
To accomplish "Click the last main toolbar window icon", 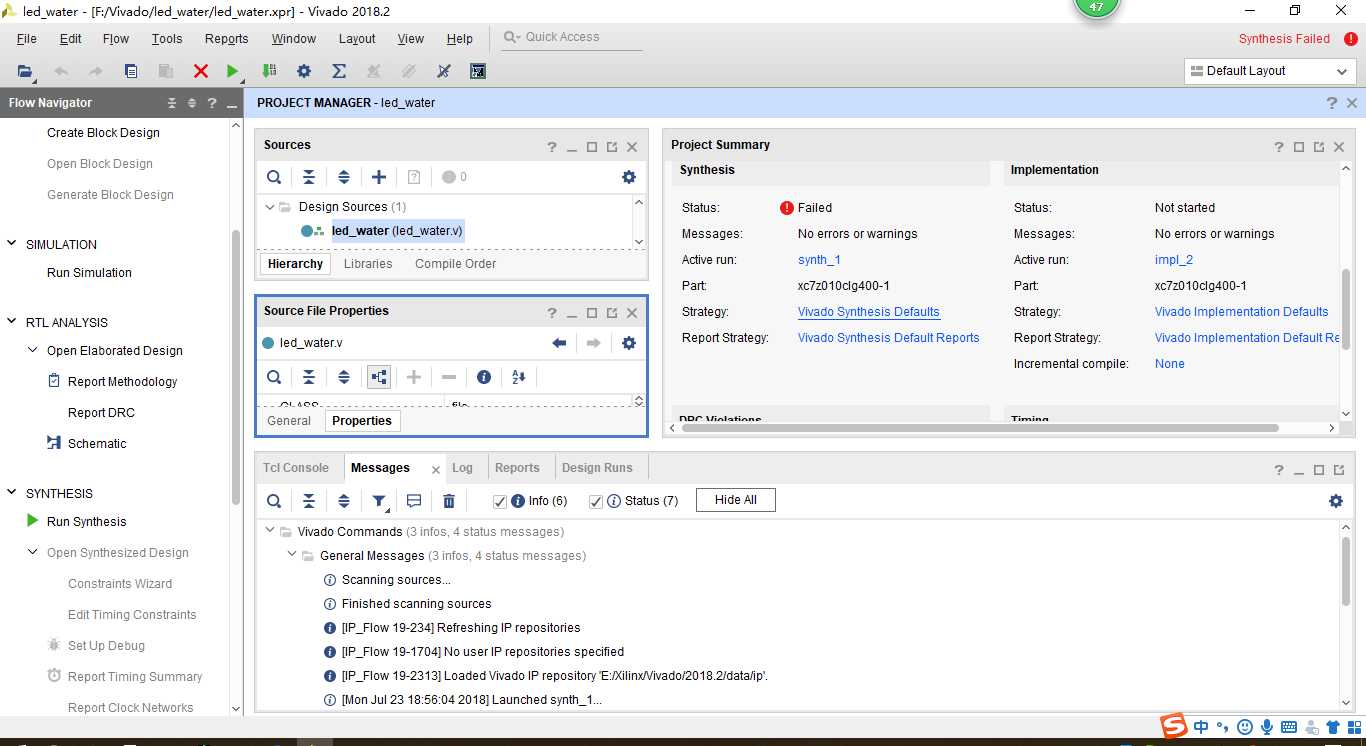I will 478,71.
